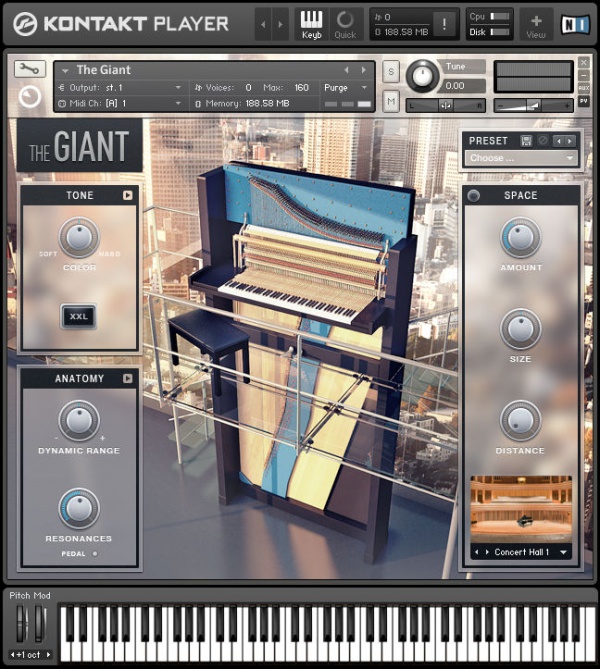This screenshot has height=669, width=600.
Task: Shift keyboard octave up arrow
Action: pos(48,654)
